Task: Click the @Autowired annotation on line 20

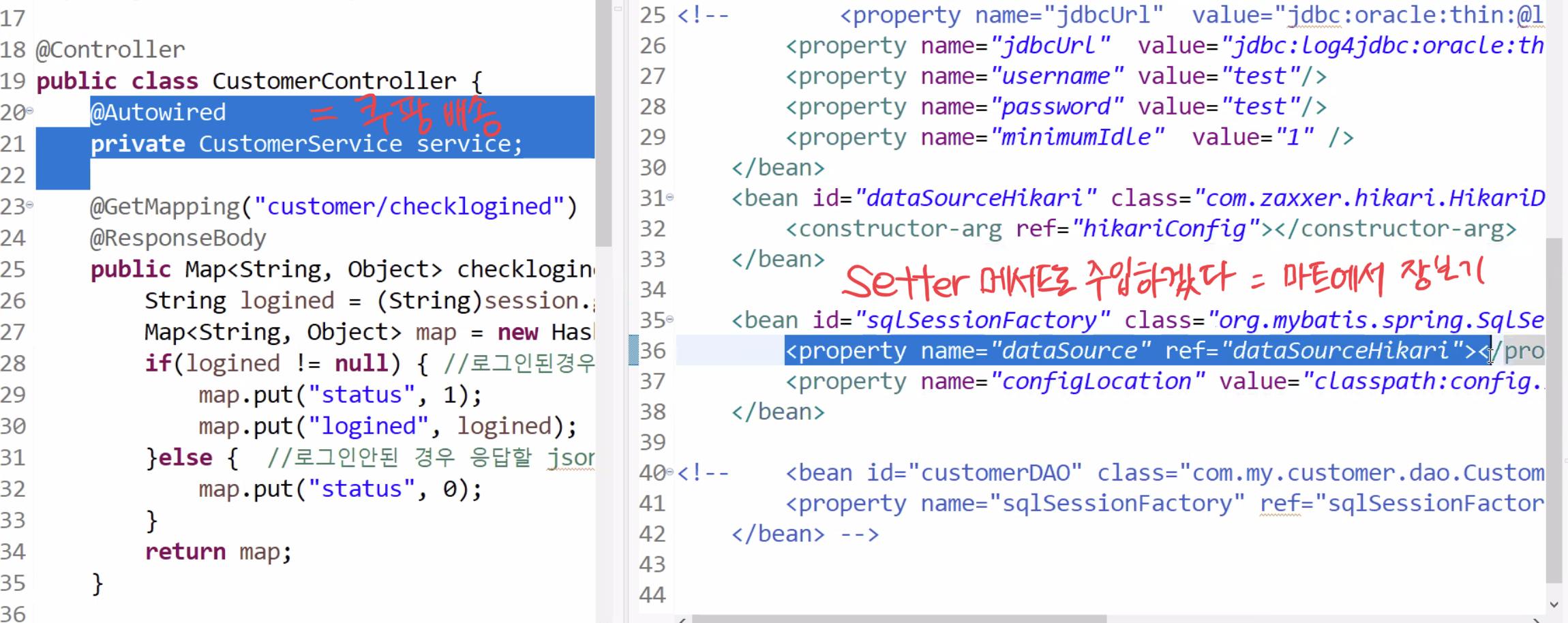Action: click(158, 112)
